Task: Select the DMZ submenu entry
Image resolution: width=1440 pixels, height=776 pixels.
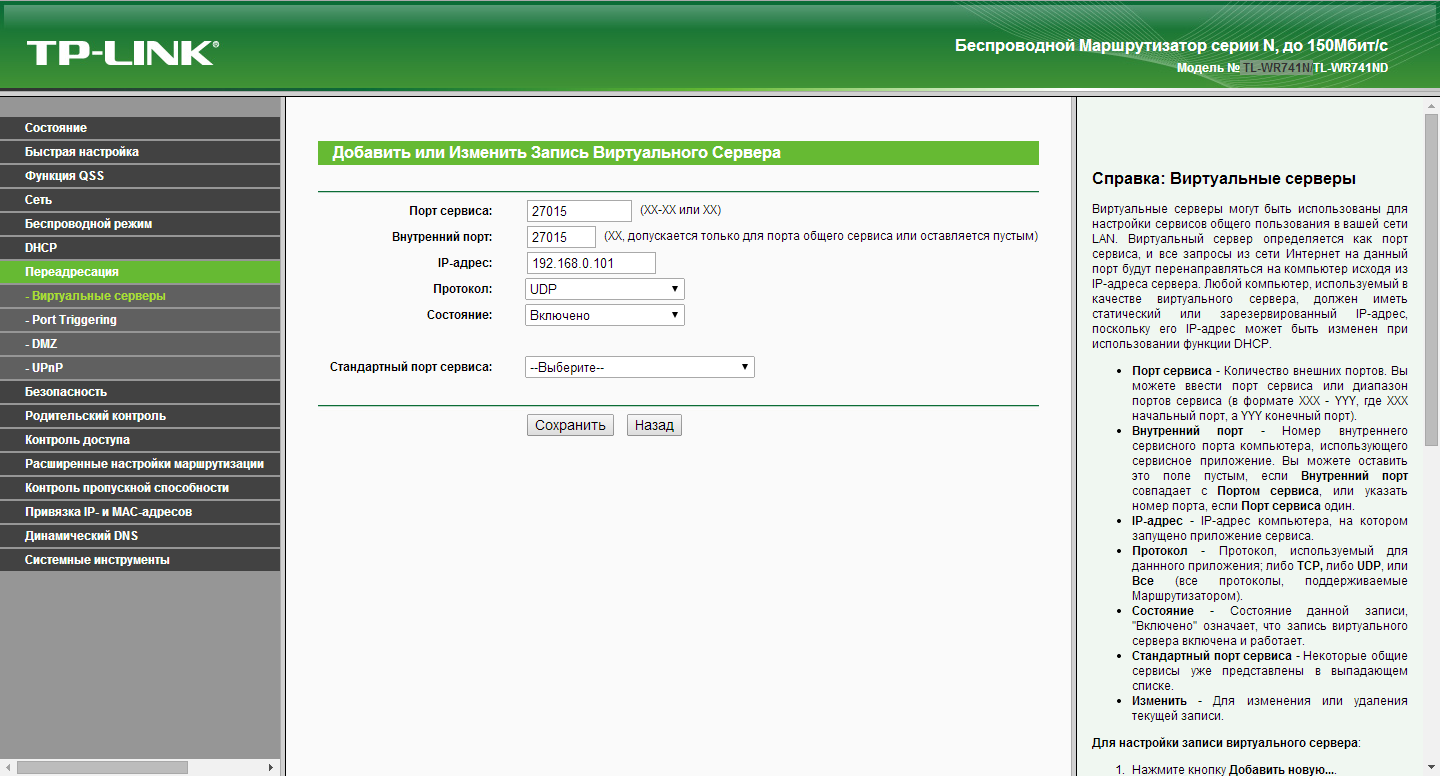Action: 140,344
